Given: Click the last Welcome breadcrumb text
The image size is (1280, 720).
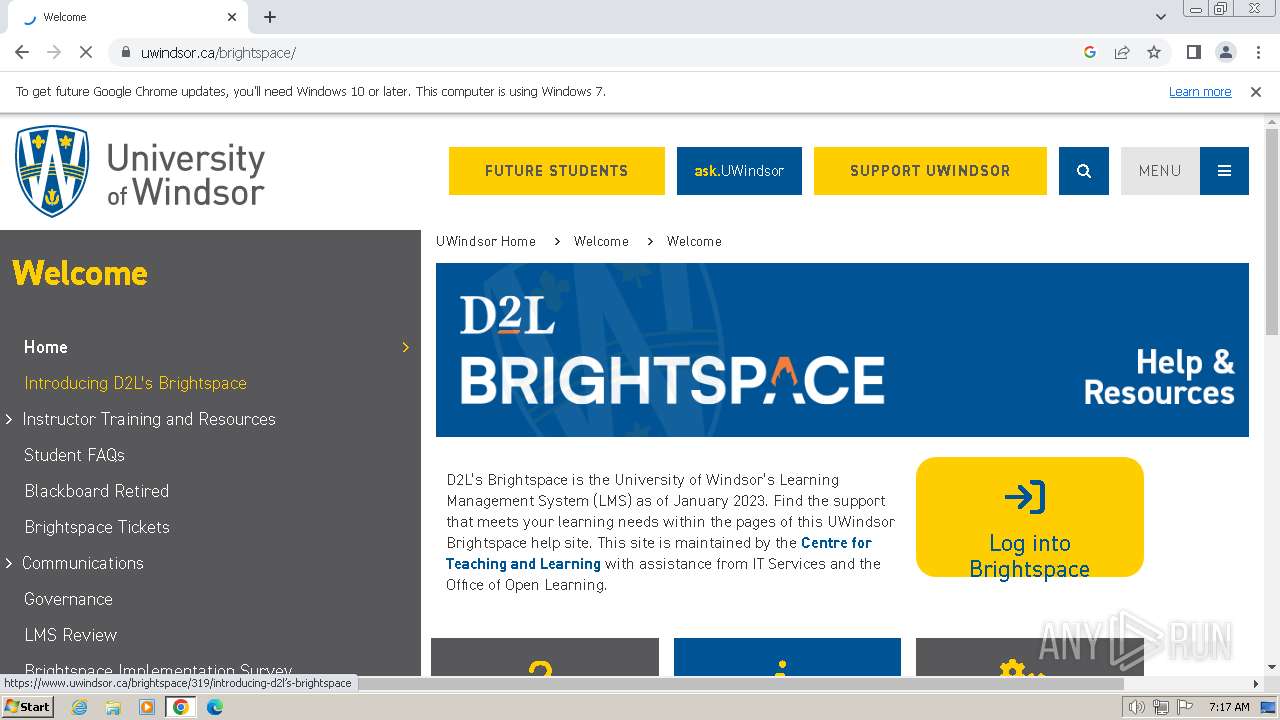Looking at the screenshot, I should 694,241.
